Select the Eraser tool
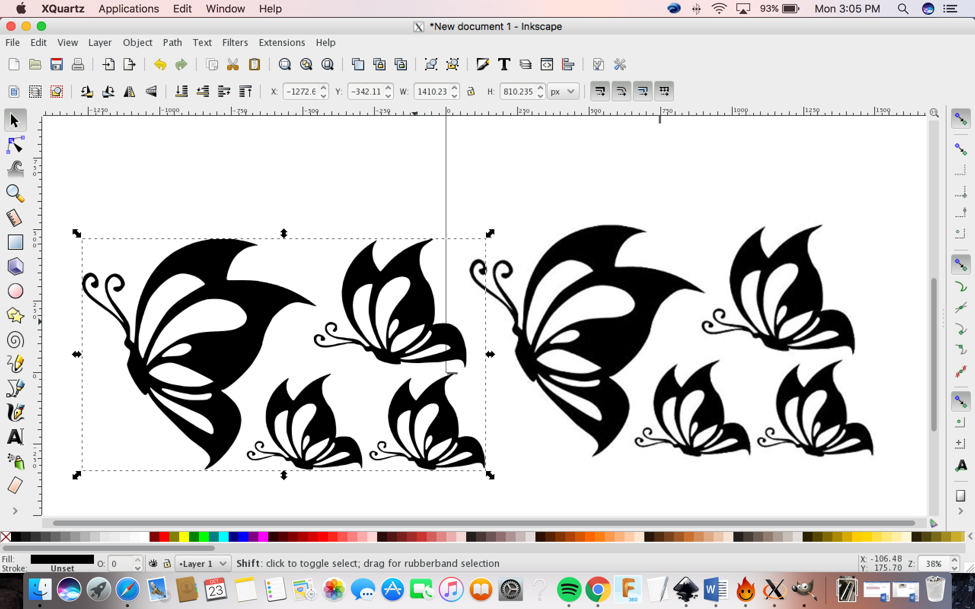 (x=15, y=485)
